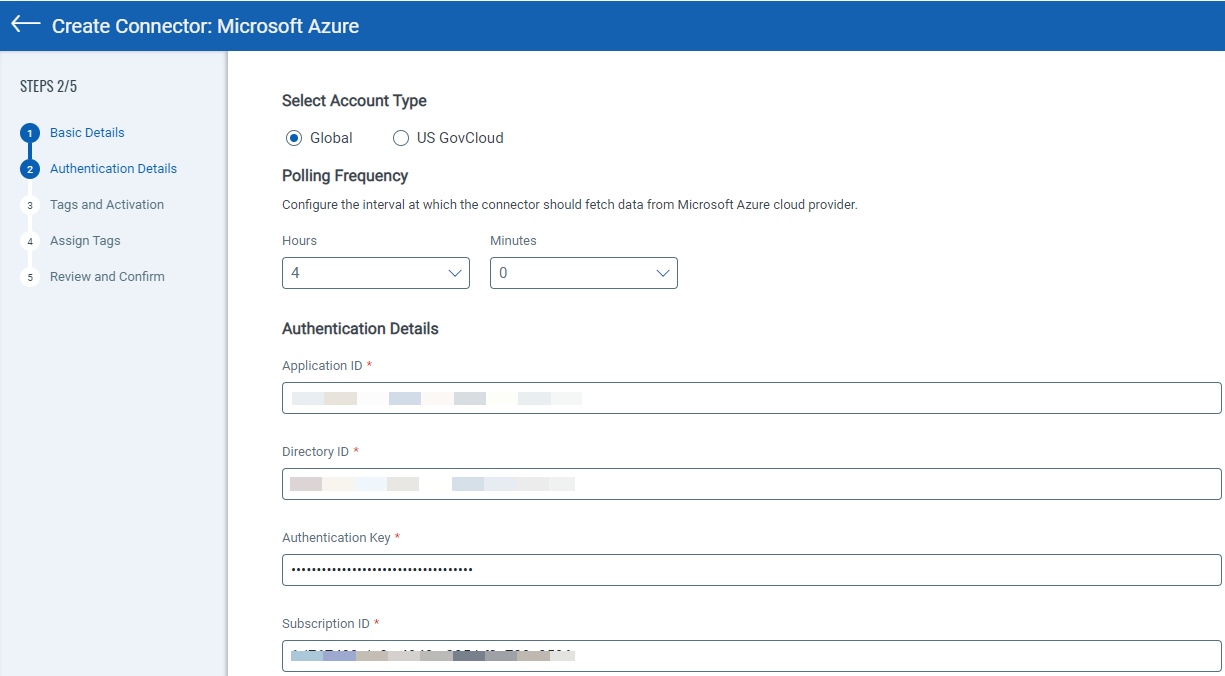Open the Review and Confirm step
This screenshot has height=676, width=1225.
pyautogui.click(x=107, y=276)
